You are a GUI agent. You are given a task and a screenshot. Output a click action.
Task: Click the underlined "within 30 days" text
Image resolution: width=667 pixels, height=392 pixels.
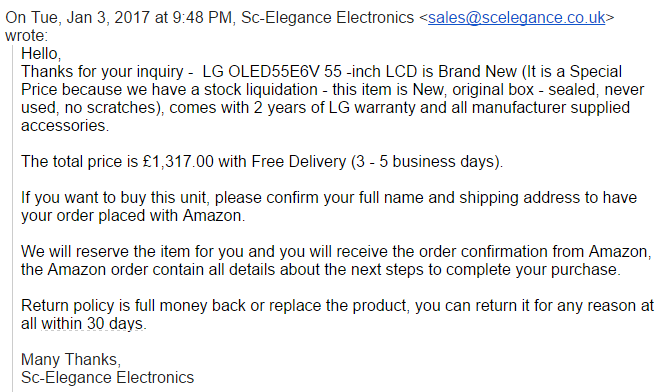pos(92,324)
